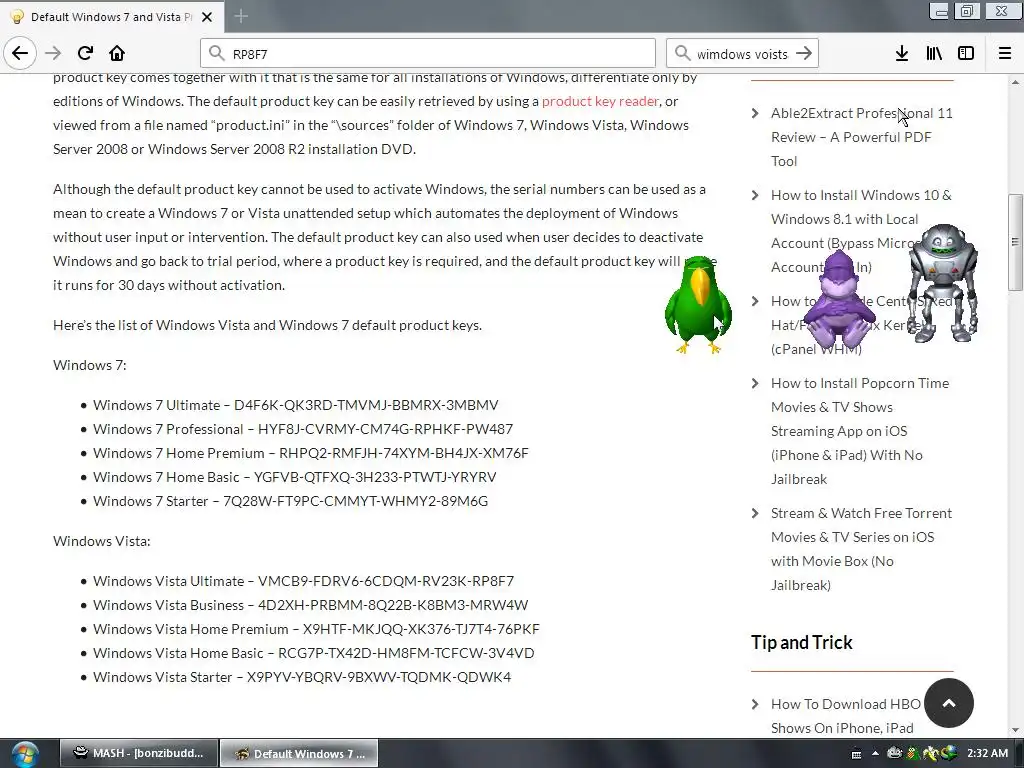
Task: Open 'Able2Extract Professional 11 Review' article
Action: (861, 137)
